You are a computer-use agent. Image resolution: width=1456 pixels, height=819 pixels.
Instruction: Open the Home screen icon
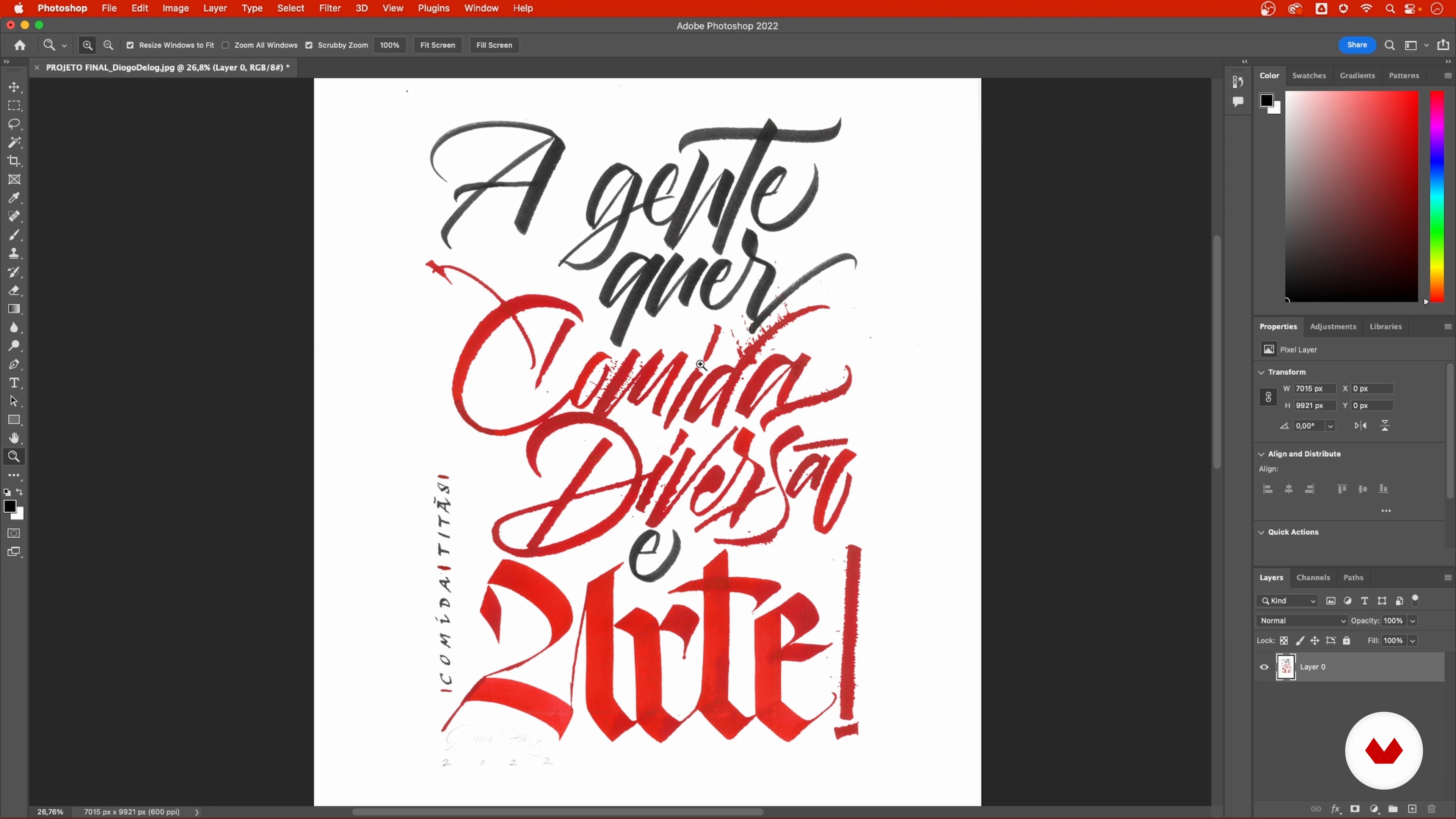[20, 45]
